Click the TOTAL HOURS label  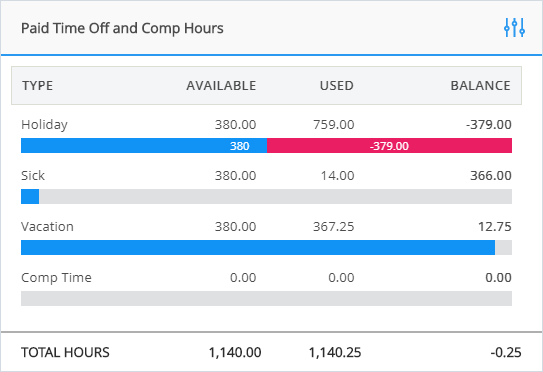point(65,353)
